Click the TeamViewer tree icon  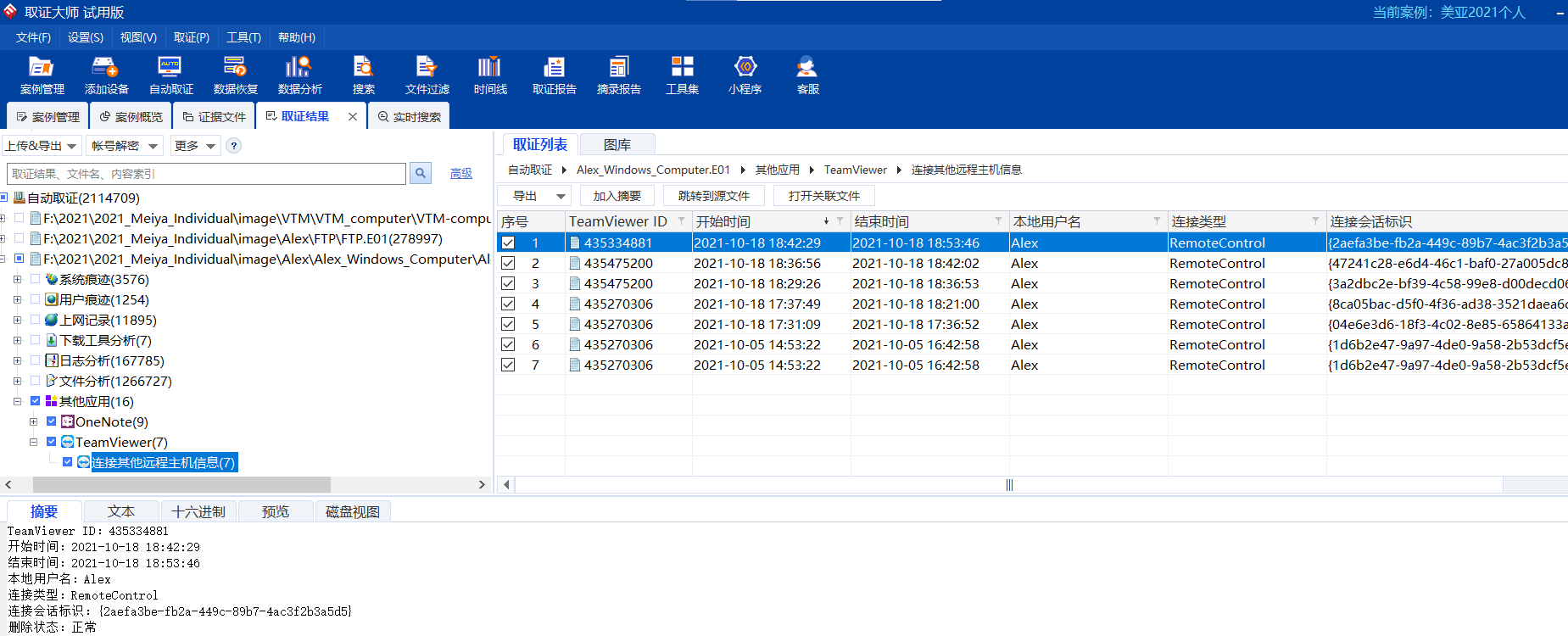pyautogui.click(x=68, y=442)
